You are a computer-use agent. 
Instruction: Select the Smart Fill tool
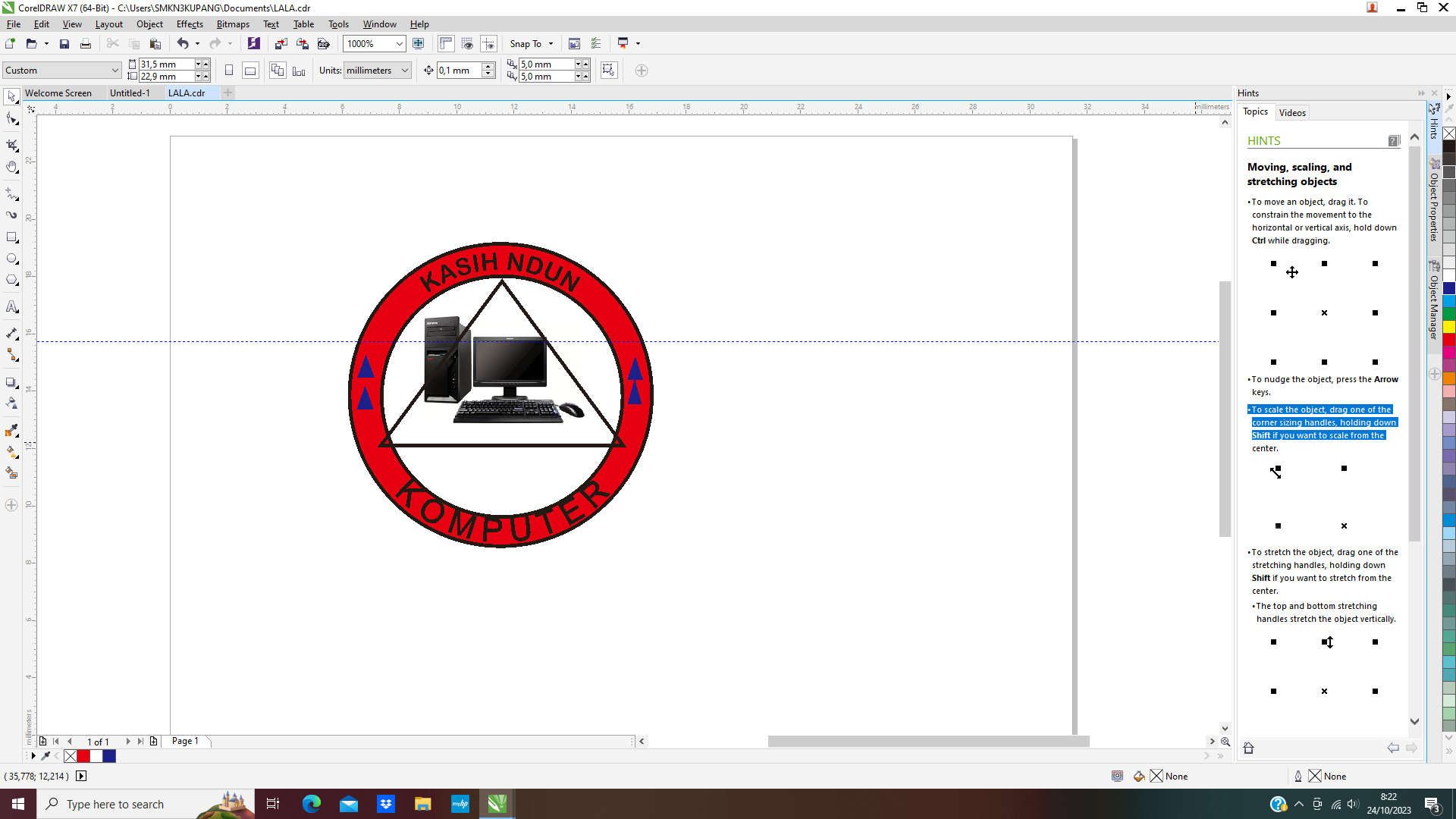click(11, 473)
